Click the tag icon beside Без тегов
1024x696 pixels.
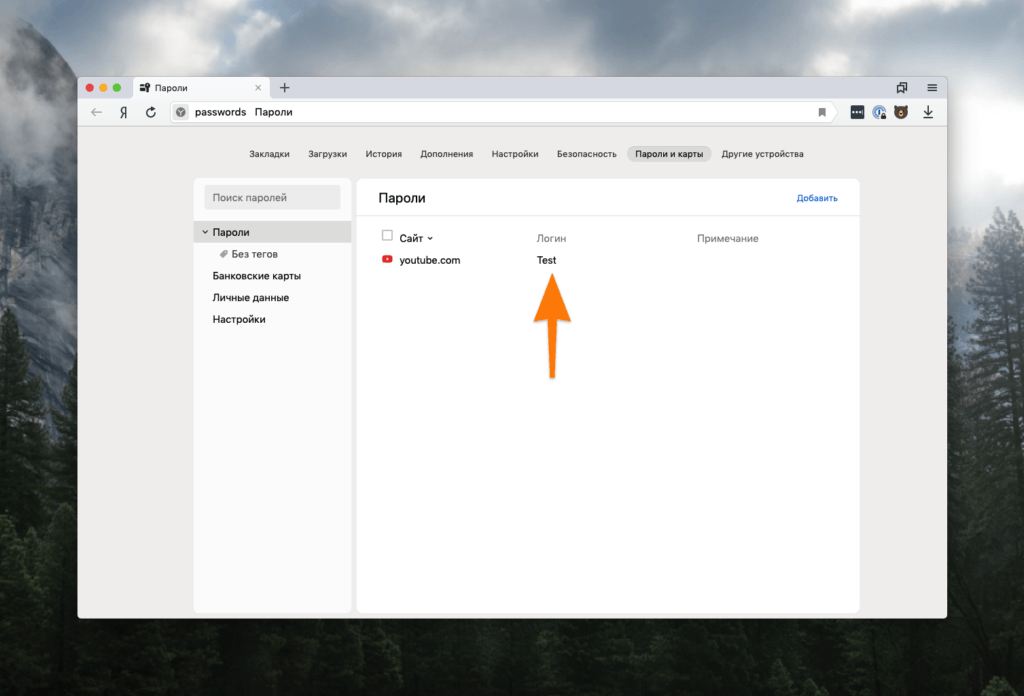coord(223,254)
